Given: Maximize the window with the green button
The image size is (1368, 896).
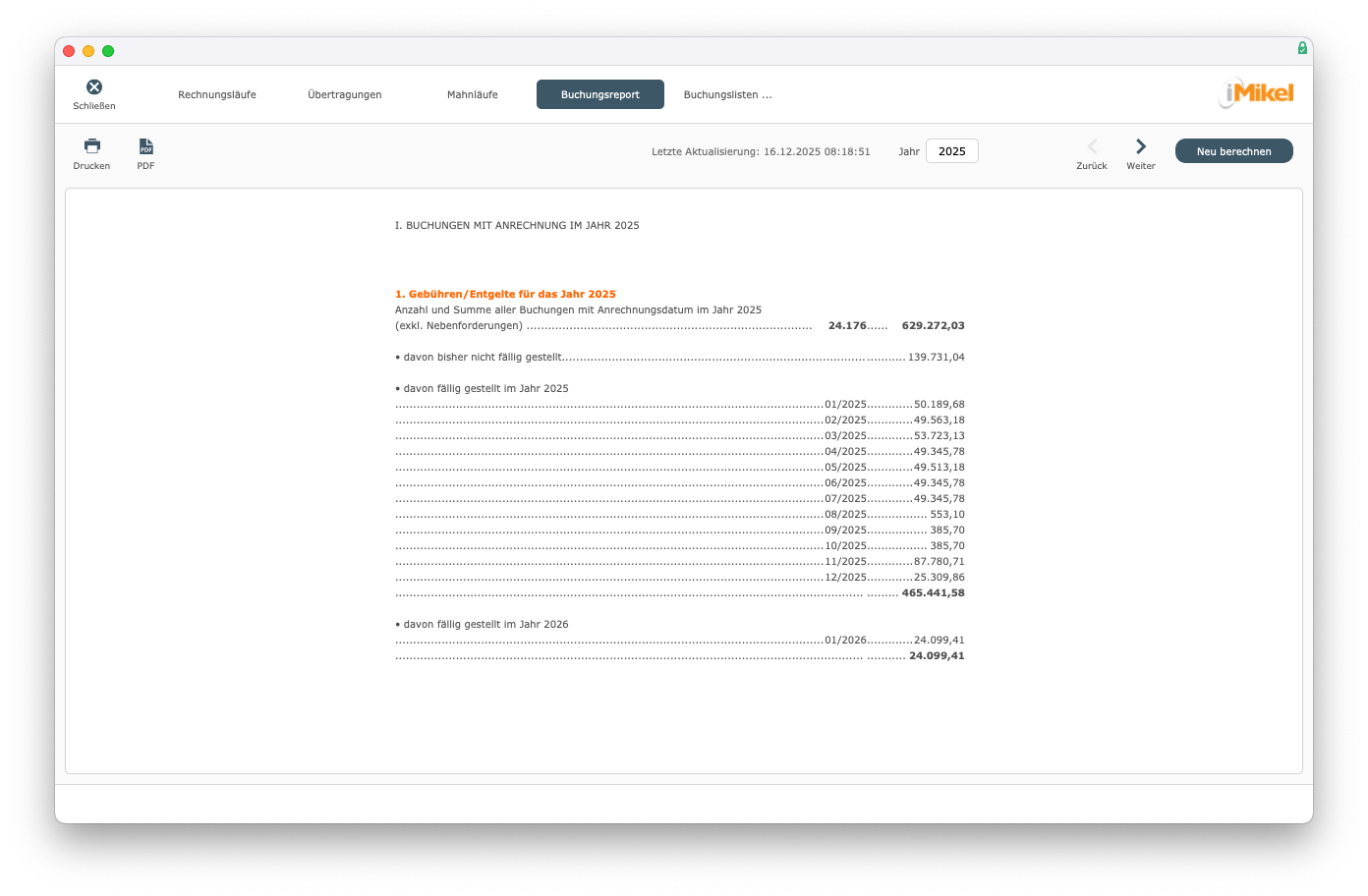Looking at the screenshot, I should 108,51.
